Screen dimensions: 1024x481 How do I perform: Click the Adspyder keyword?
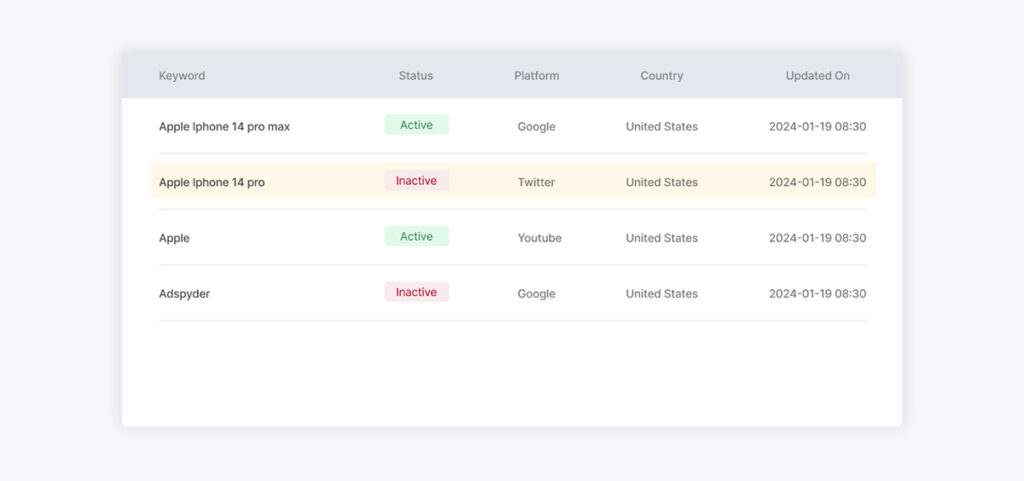(x=184, y=294)
